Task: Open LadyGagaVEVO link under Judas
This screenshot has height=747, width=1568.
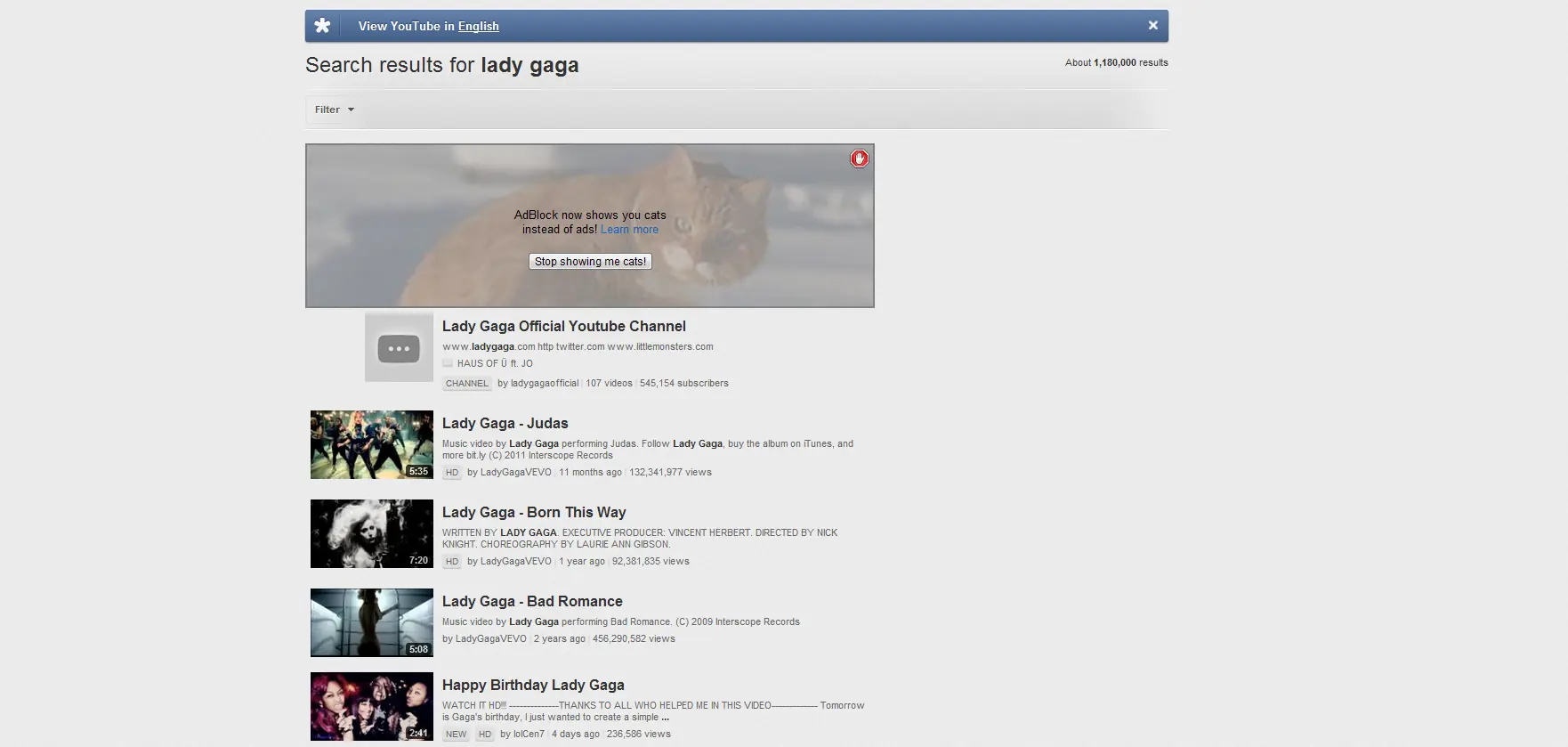Action: (516, 473)
